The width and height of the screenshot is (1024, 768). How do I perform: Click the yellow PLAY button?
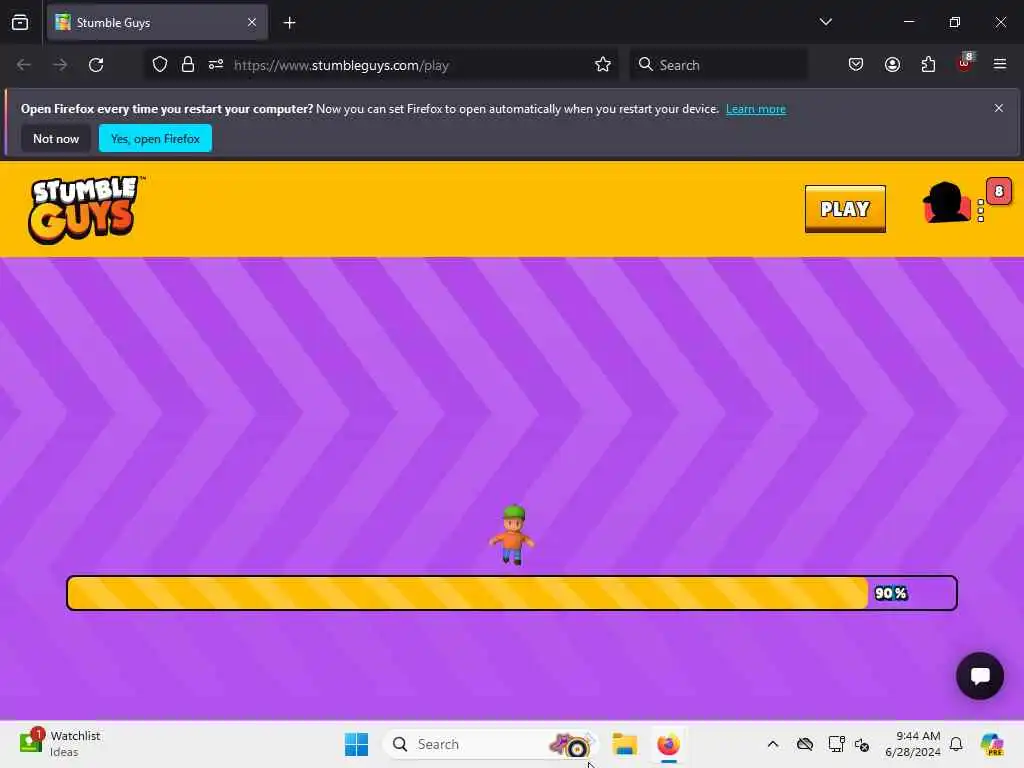845,209
